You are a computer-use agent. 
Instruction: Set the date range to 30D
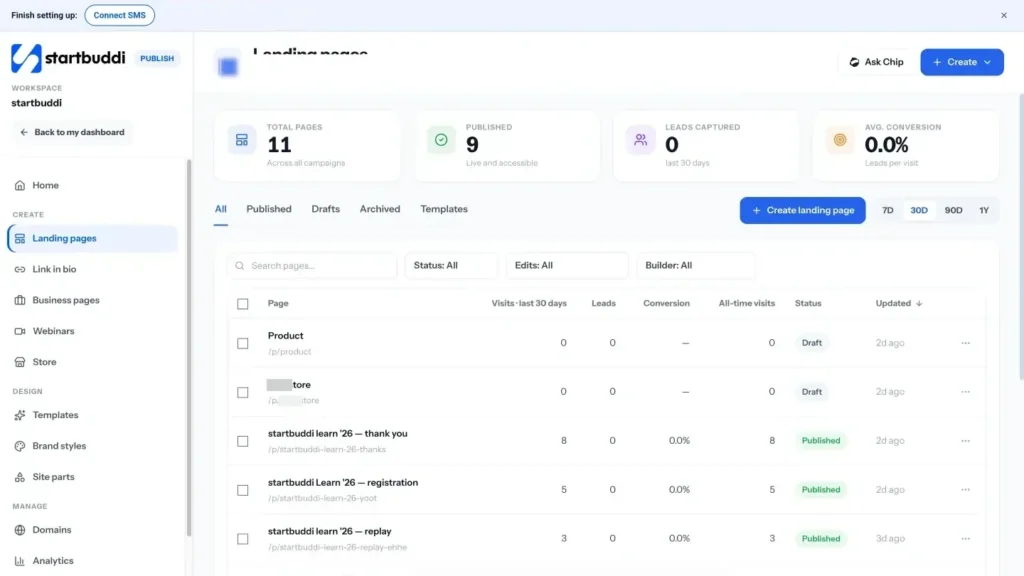pos(919,210)
